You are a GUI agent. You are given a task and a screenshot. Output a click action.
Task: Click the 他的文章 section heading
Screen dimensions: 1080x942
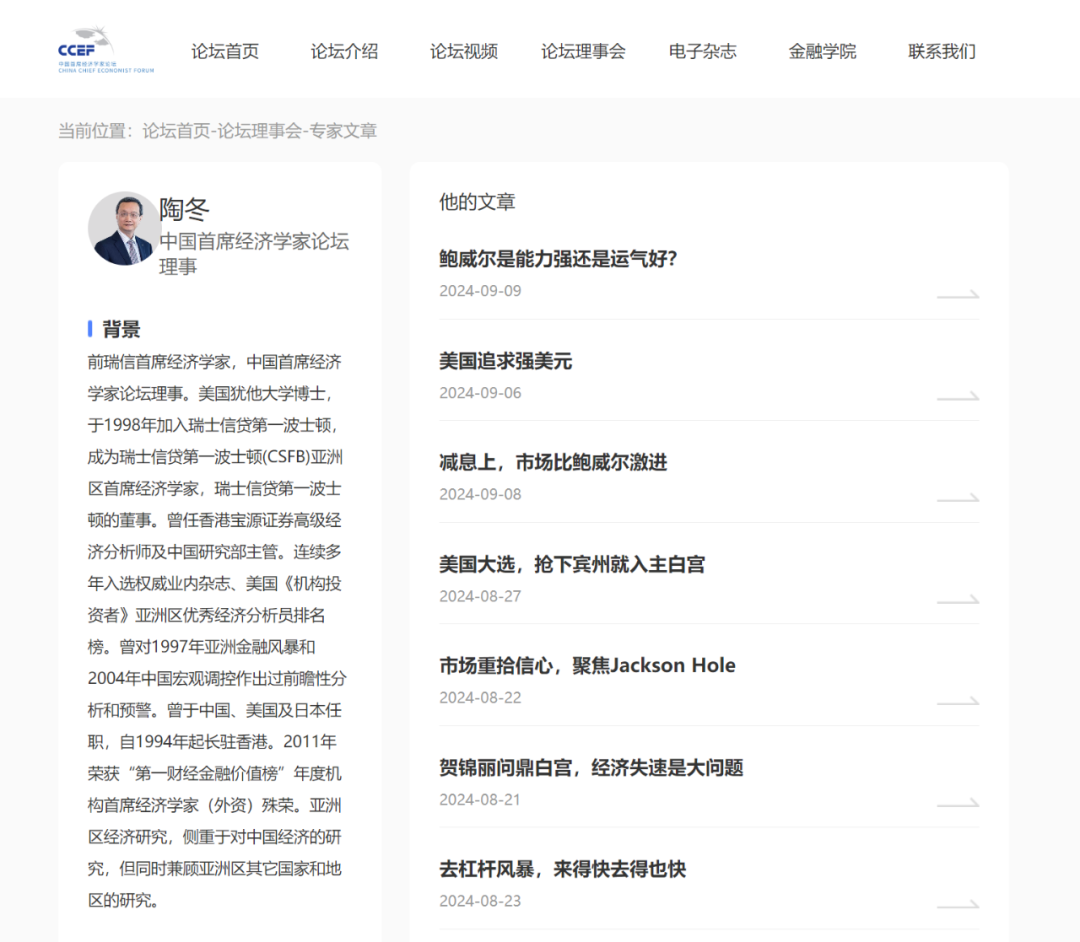click(x=477, y=202)
